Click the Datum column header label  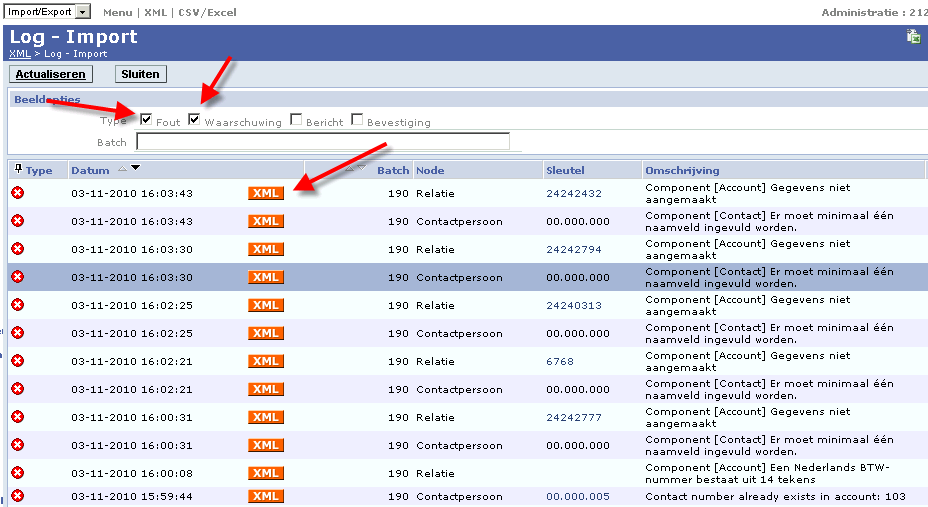[x=90, y=170]
